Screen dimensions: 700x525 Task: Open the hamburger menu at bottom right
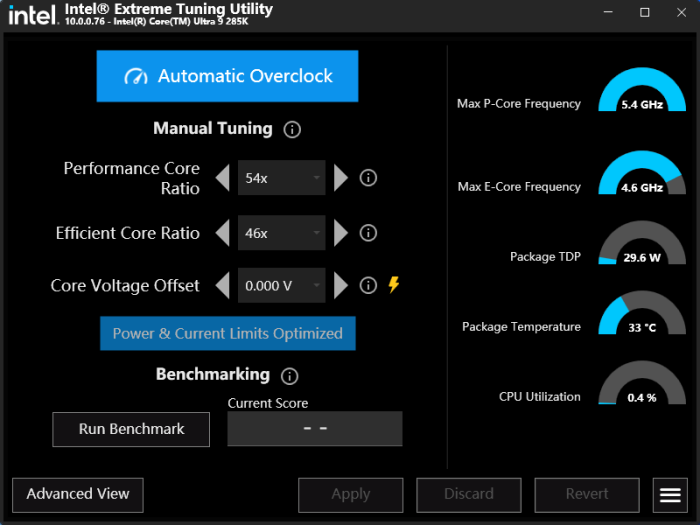click(x=668, y=494)
